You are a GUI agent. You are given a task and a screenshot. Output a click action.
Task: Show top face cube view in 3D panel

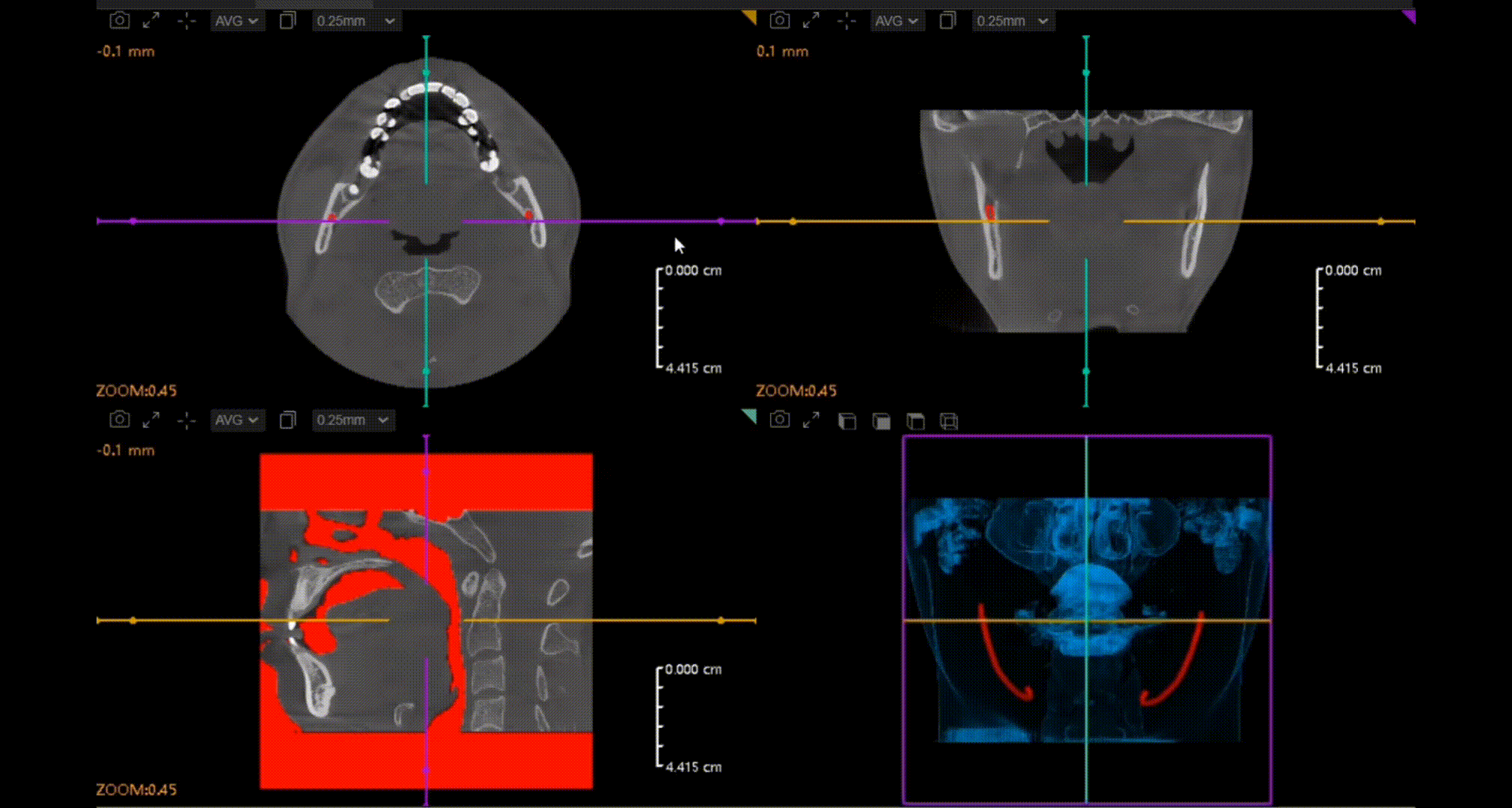(915, 421)
